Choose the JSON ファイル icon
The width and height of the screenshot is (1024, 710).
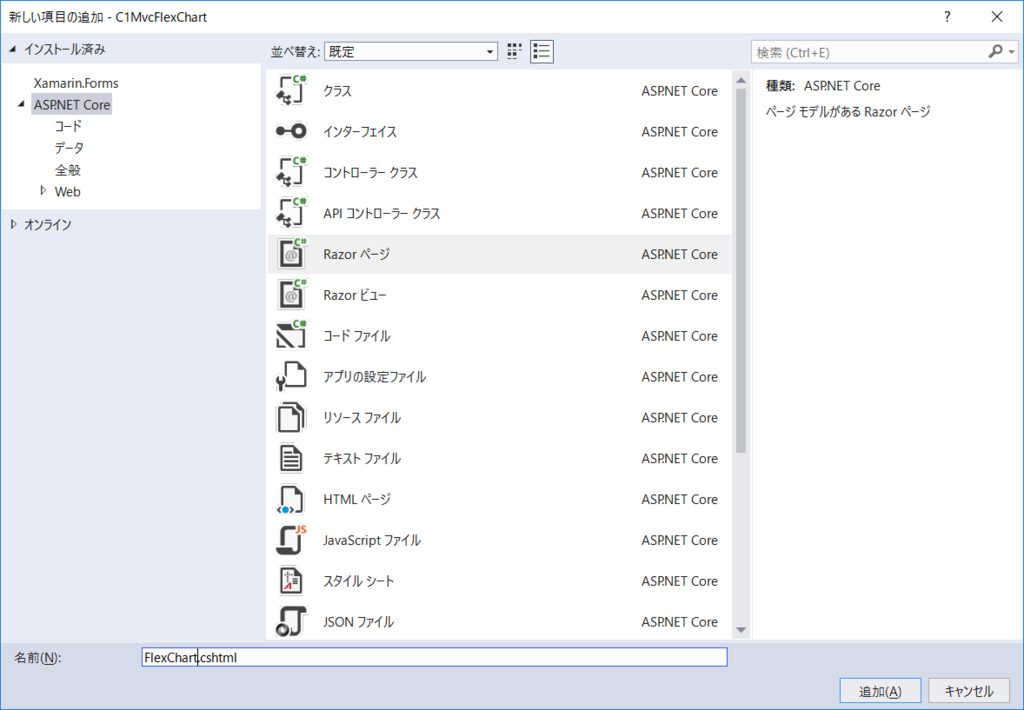click(291, 621)
